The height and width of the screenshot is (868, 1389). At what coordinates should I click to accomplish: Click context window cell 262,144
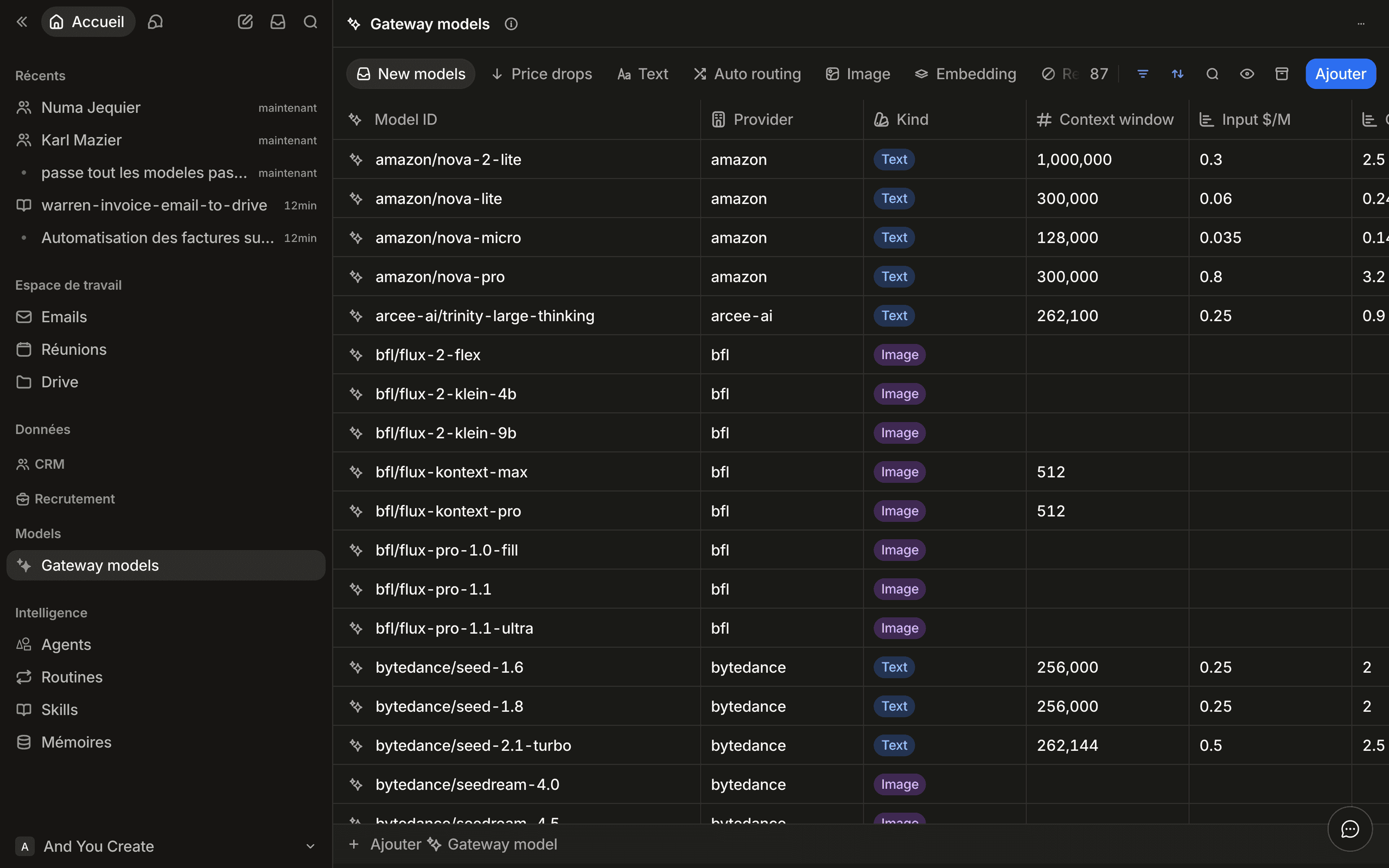click(1107, 745)
